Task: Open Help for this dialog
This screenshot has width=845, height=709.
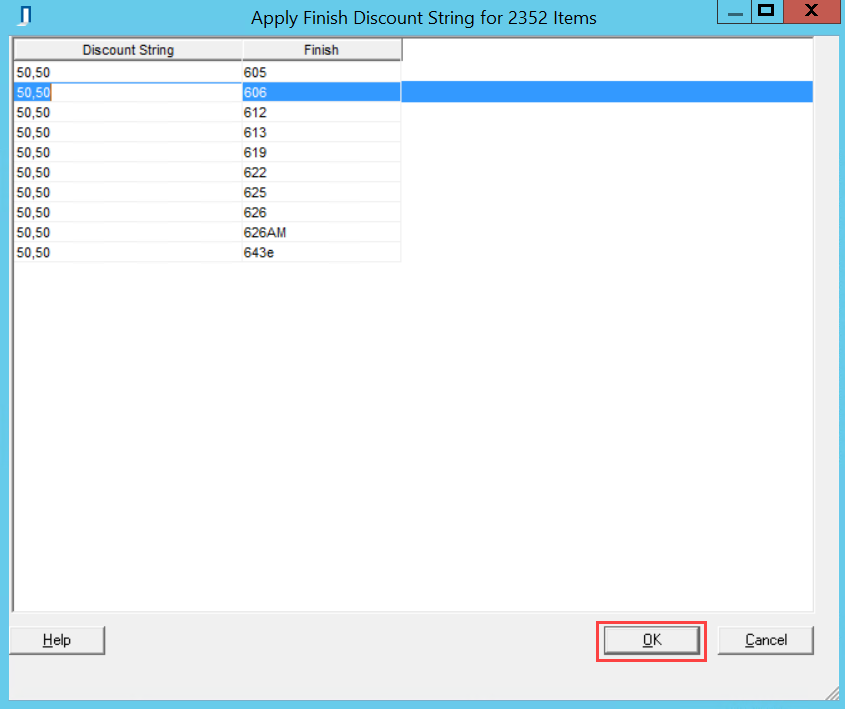Action: (57, 640)
